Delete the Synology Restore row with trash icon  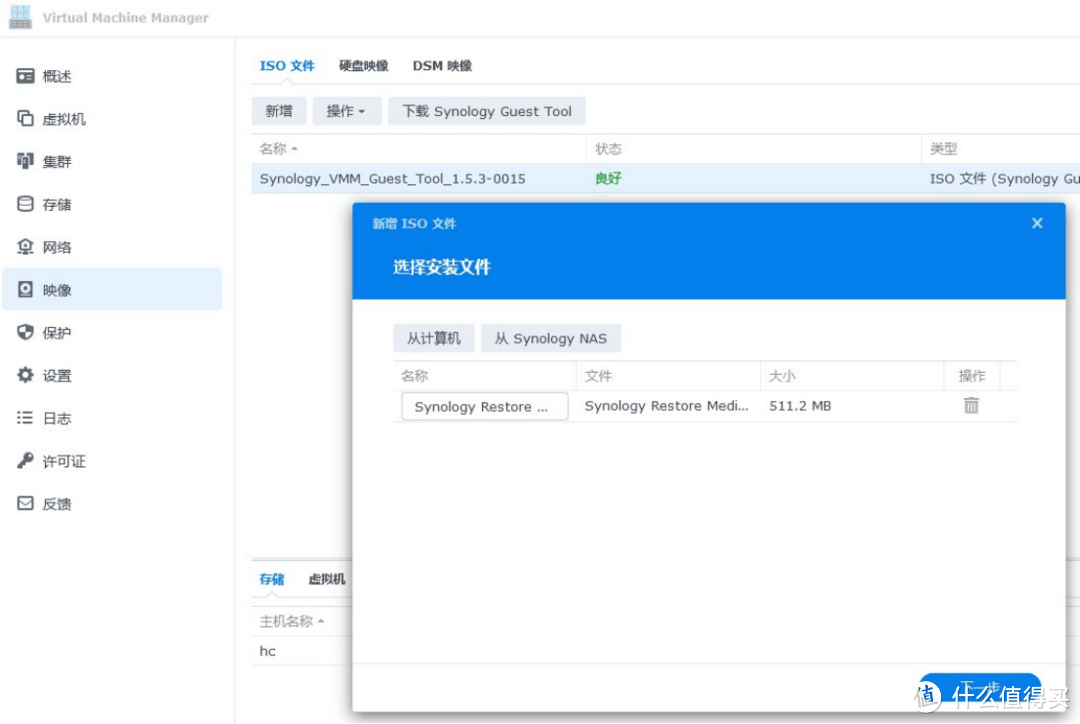pos(971,405)
